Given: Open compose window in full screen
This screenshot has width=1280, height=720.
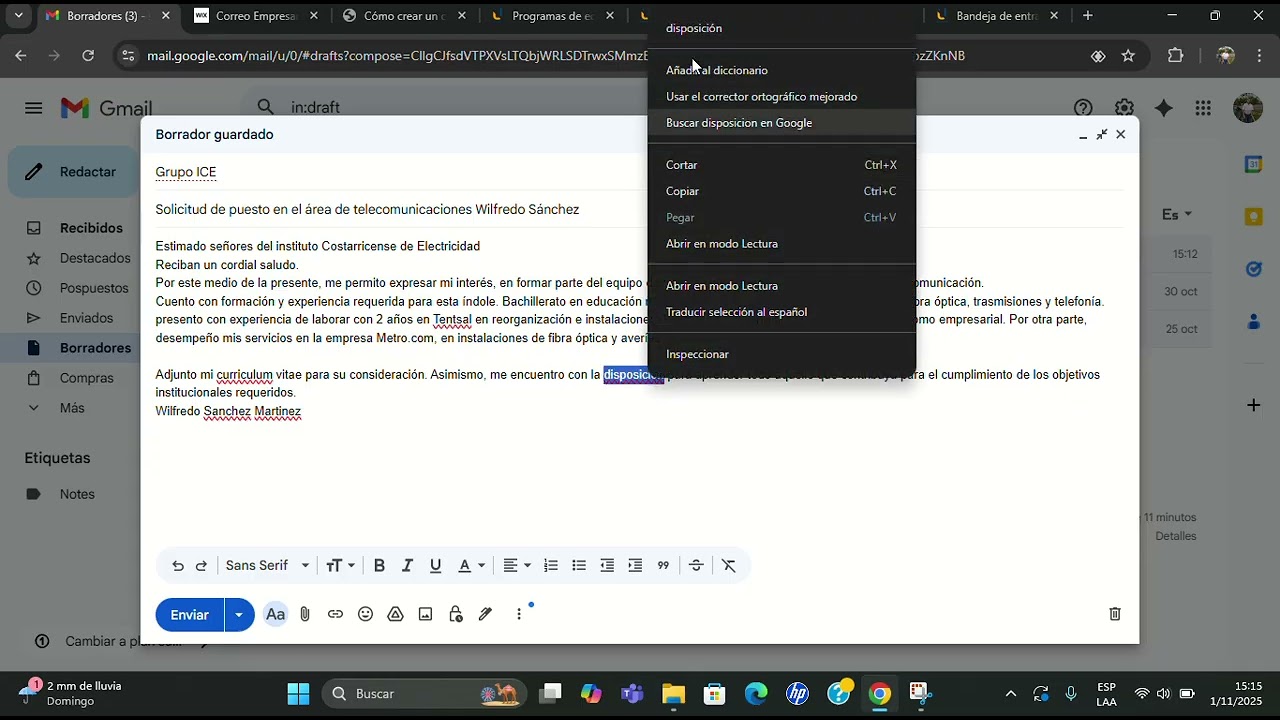Looking at the screenshot, I should (x=1102, y=135).
